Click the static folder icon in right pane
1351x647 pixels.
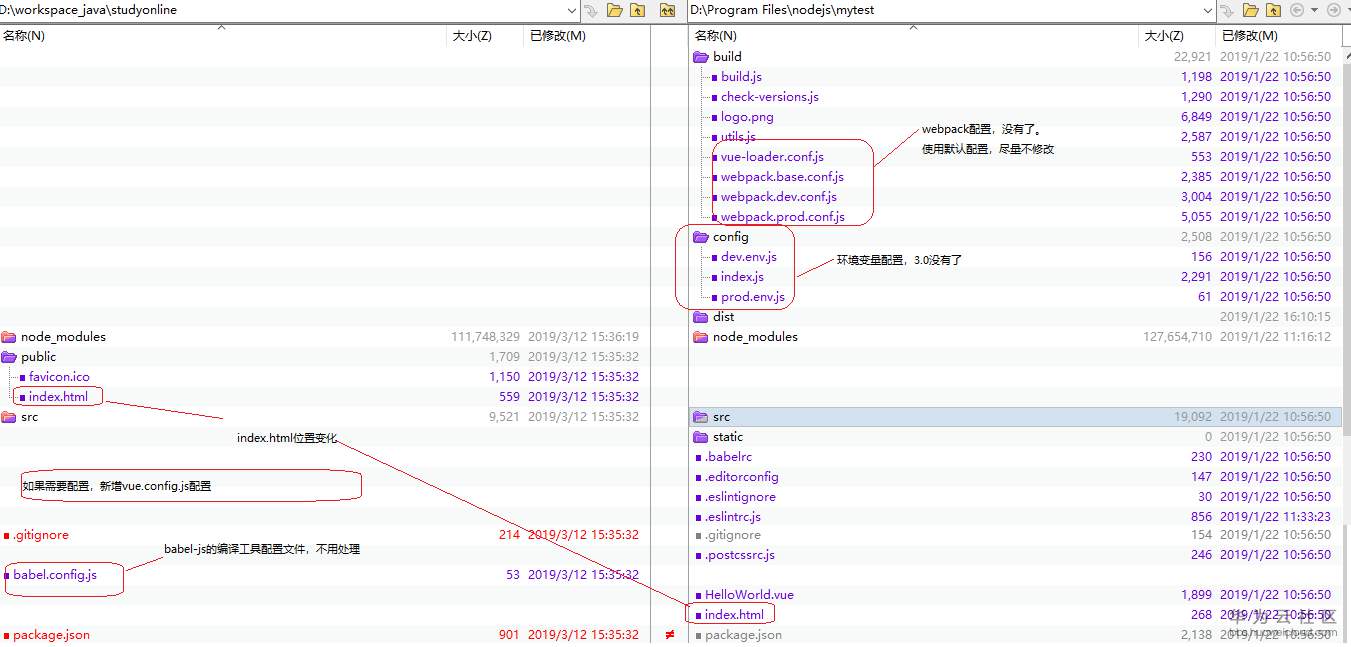(x=700, y=437)
